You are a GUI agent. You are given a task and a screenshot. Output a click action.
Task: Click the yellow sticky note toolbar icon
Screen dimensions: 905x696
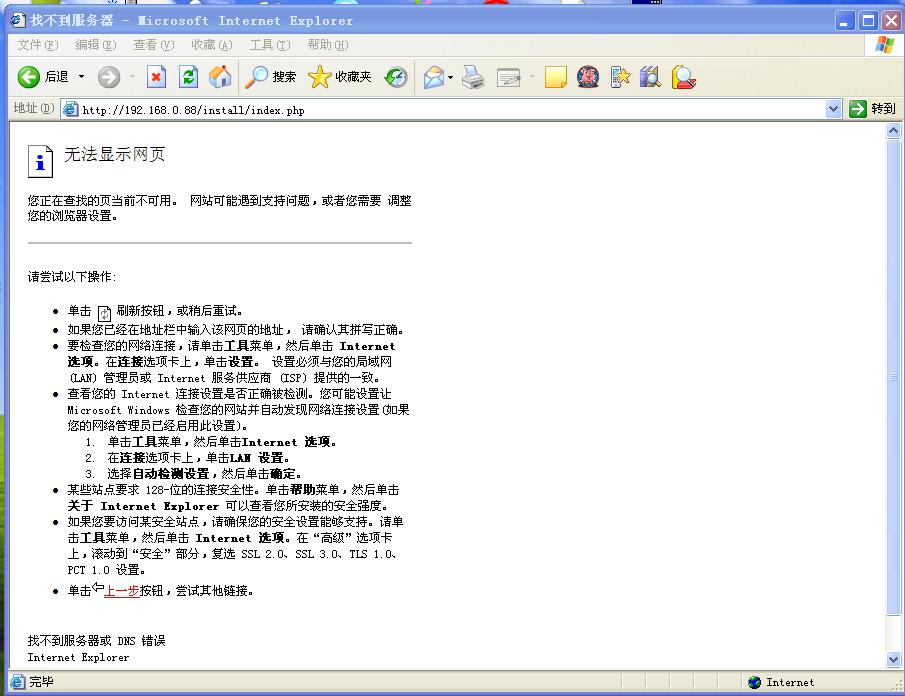pyautogui.click(x=556, y=77)
